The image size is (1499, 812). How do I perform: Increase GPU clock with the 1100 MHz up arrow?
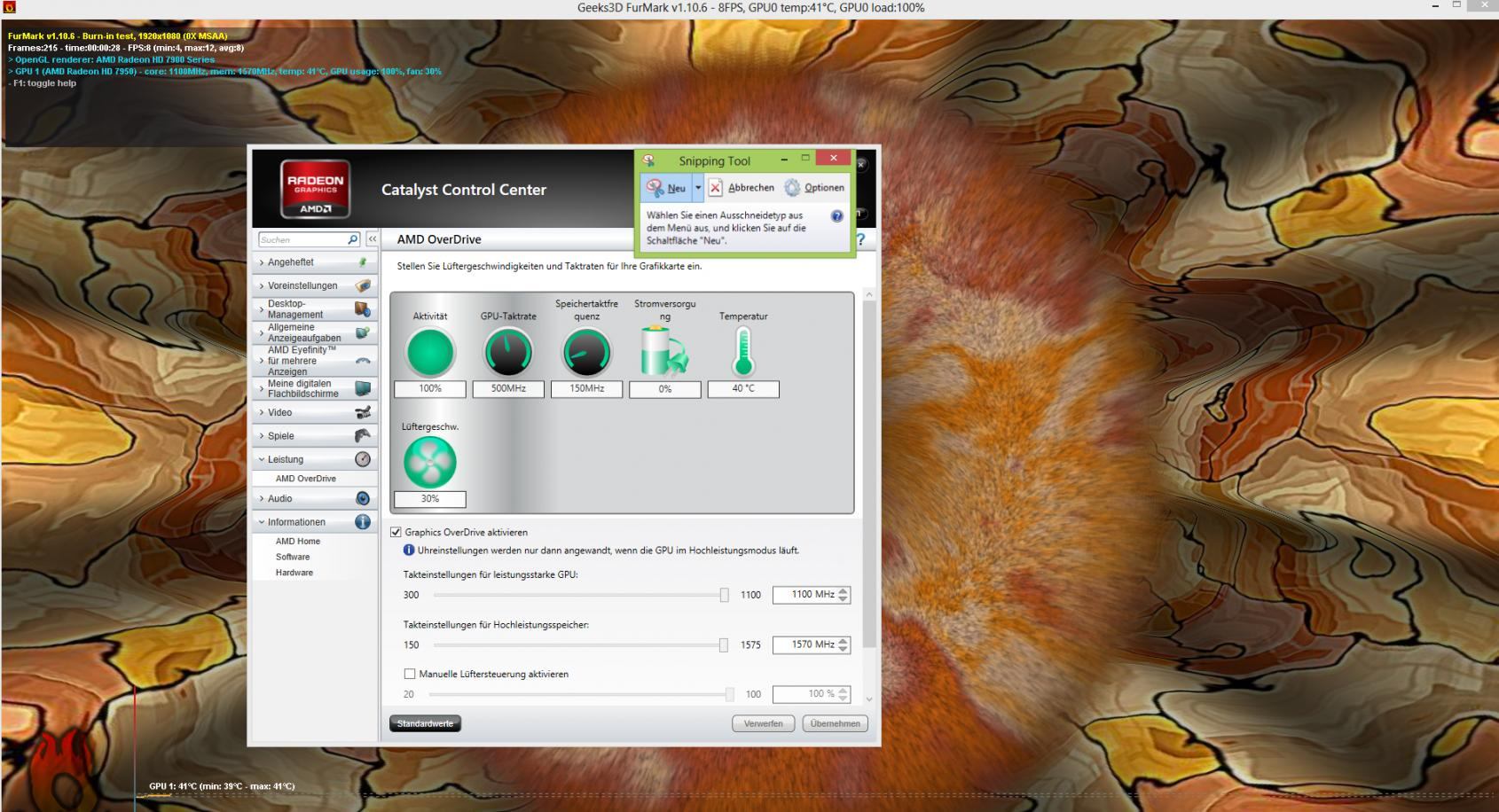[844, 591]
